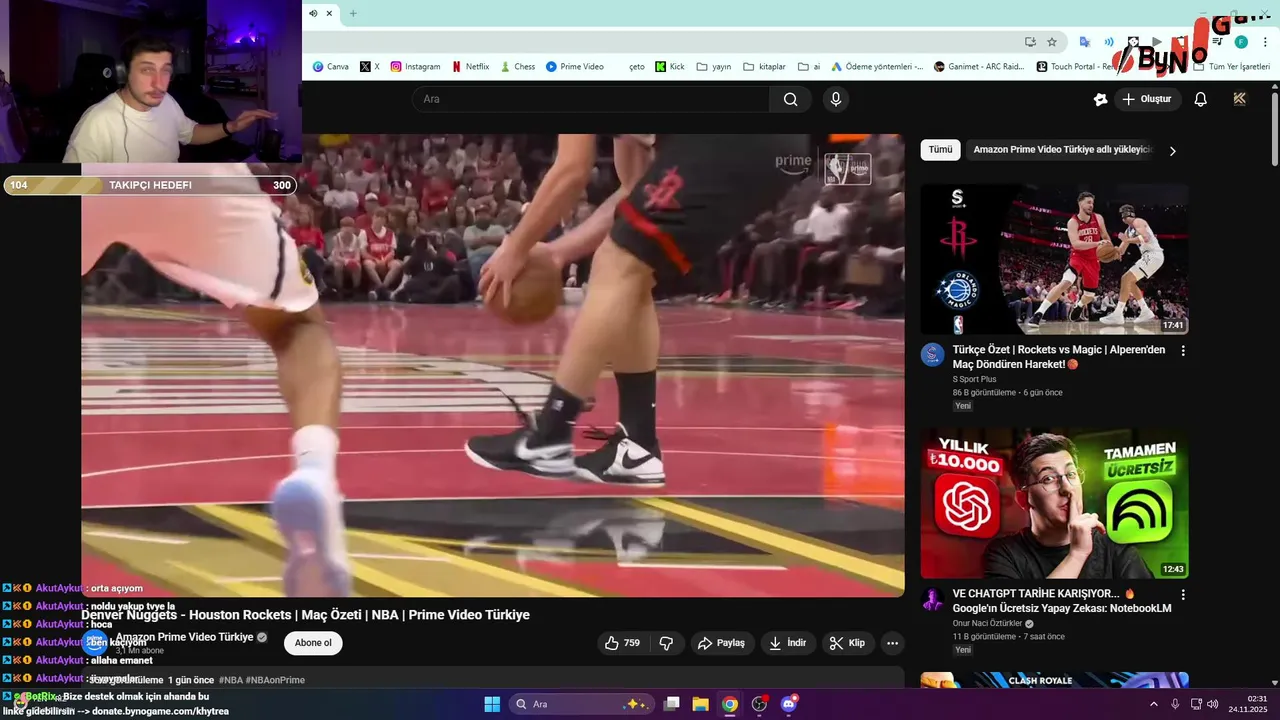
Task: Show next filter chips with the arrow
Action: coord(1172,151)
